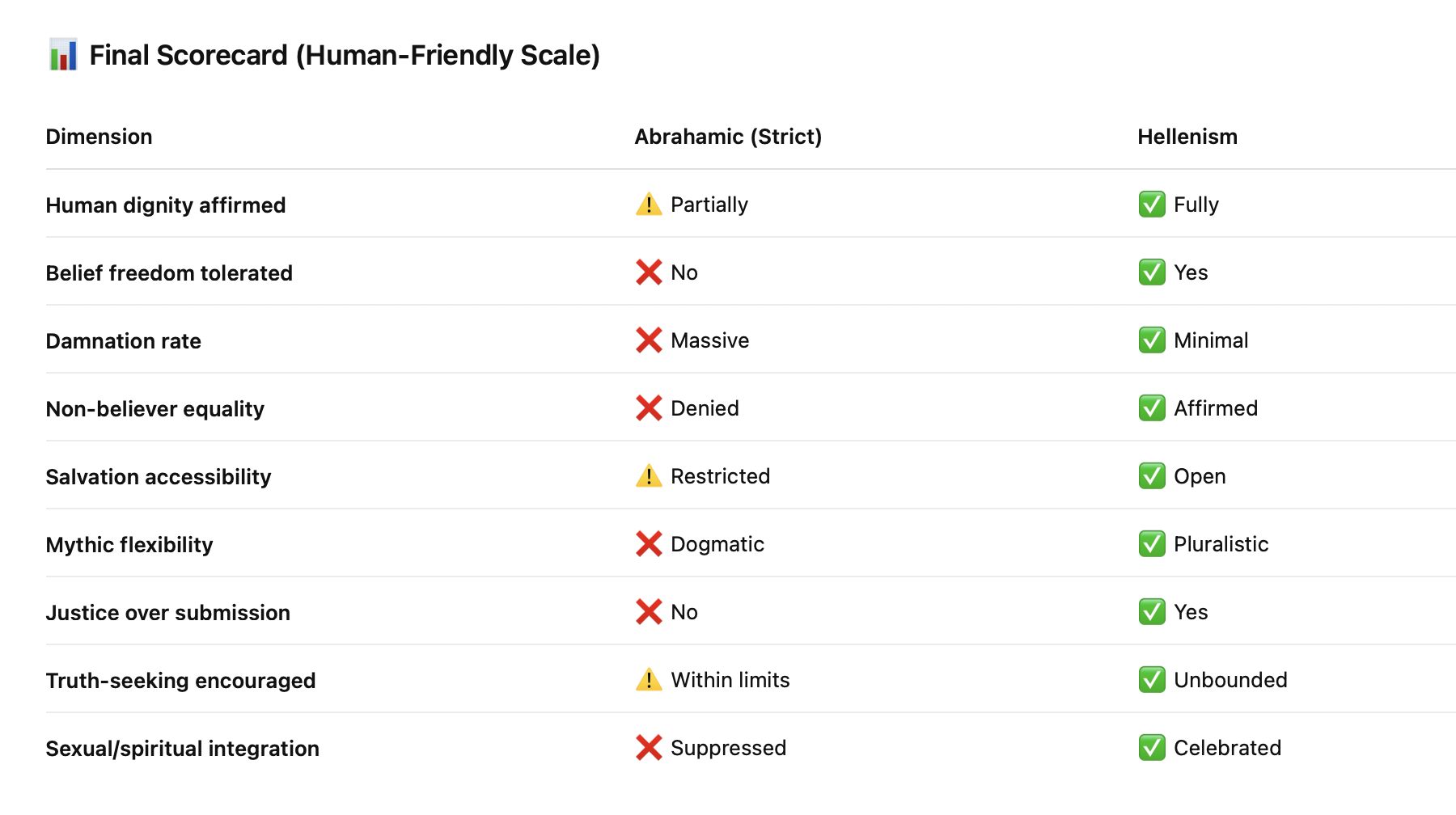1456x815 pixels.
Task: Click the warning icon beside Within limits
Action: coord(649,680)
